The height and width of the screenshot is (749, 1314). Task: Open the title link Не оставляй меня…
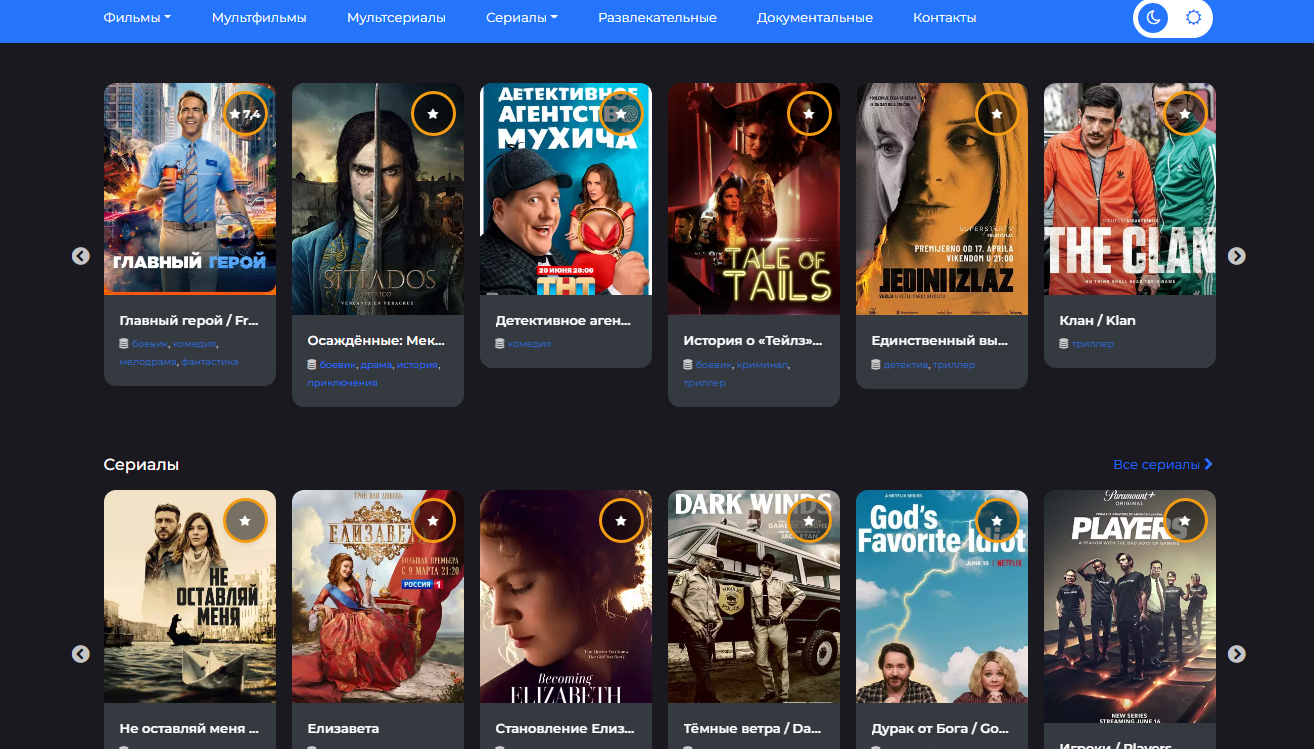(x=190, y=728)
